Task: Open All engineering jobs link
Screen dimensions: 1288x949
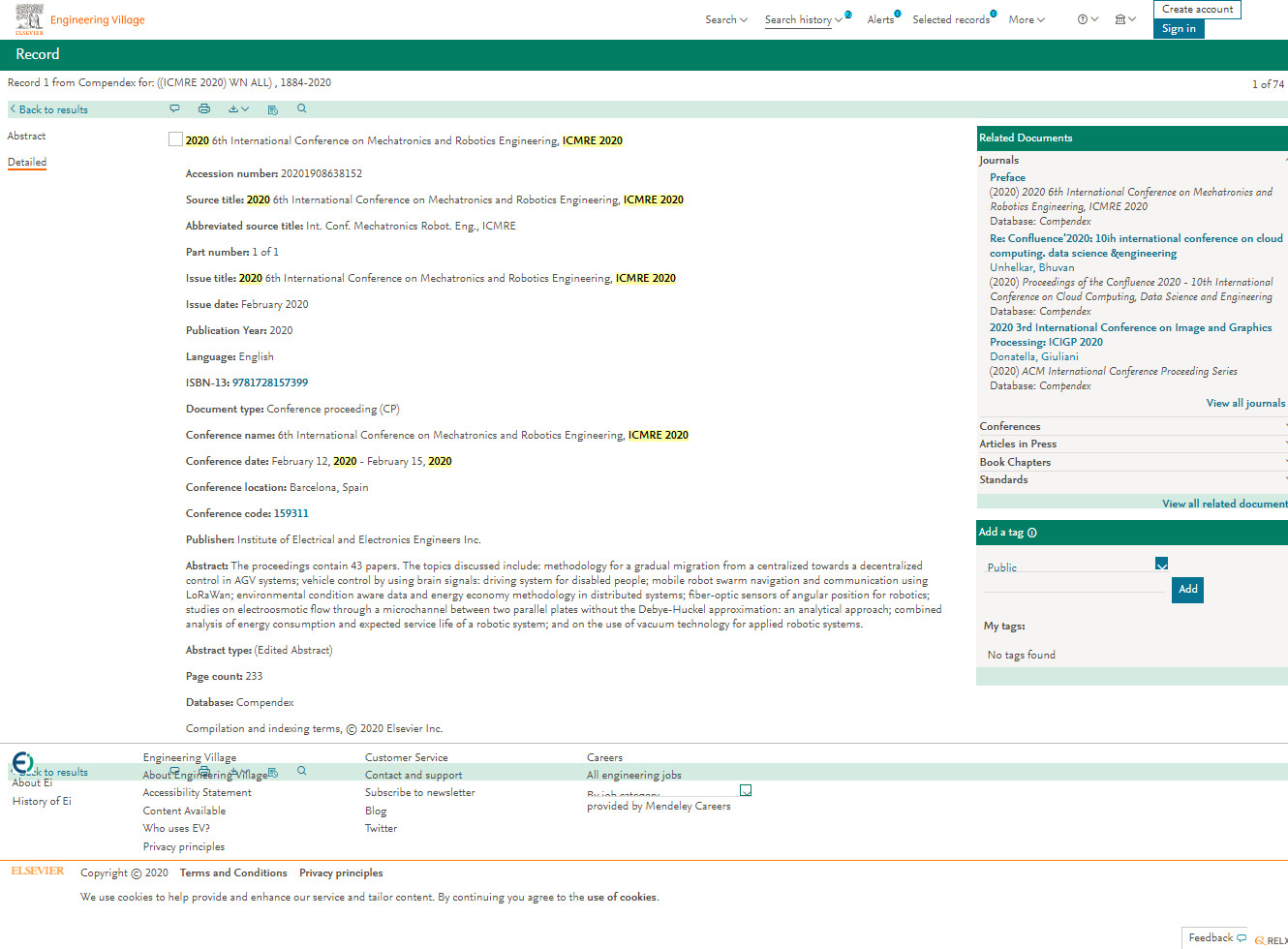Action: coord(633,775)
